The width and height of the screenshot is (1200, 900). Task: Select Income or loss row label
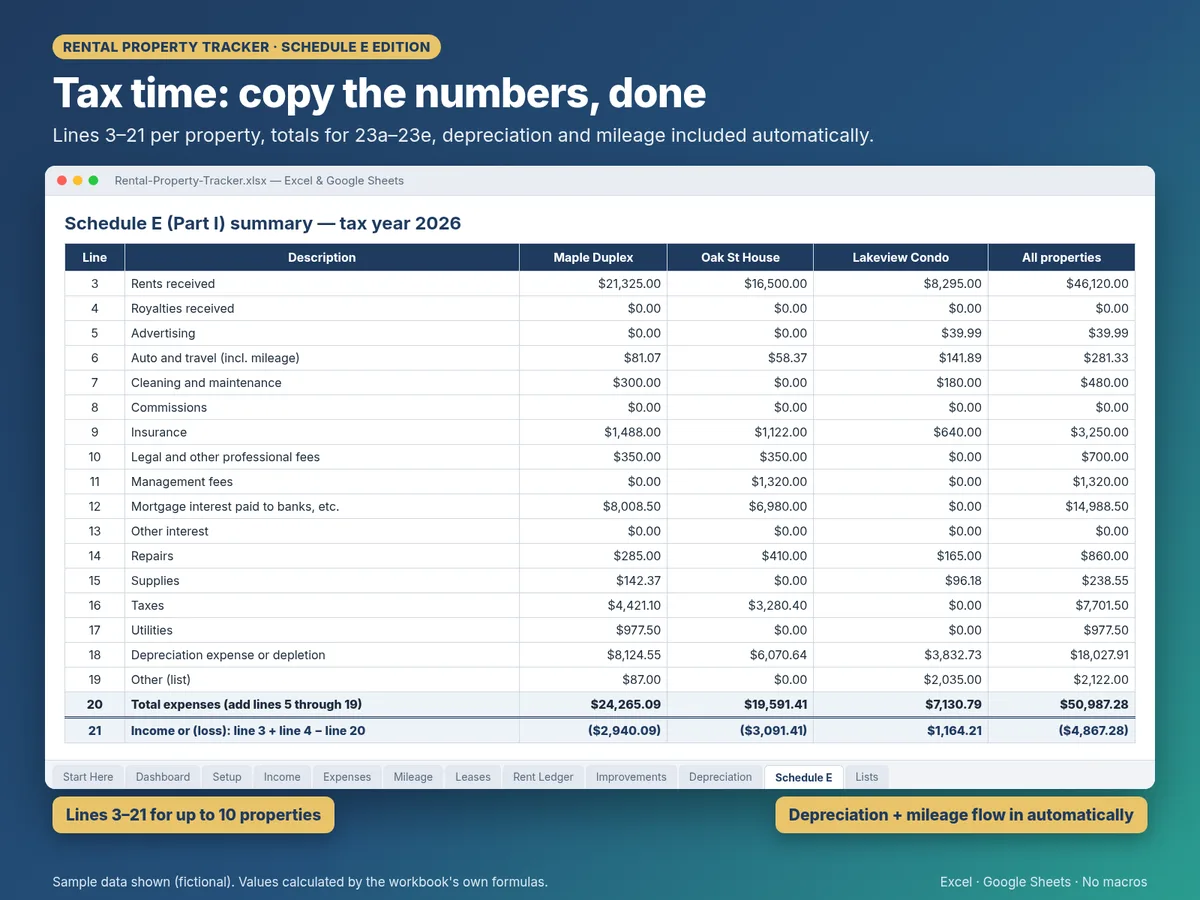click(x=248, y=731)
